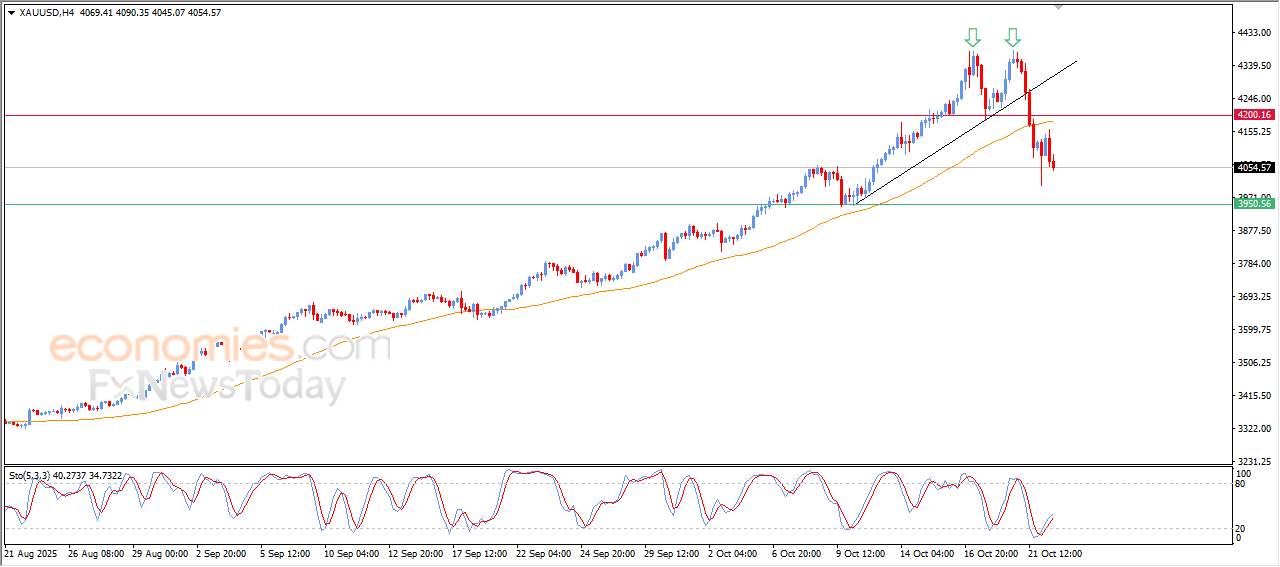
Task: Select the green 3950.56 price tag
Action: tap(1254, 204)
